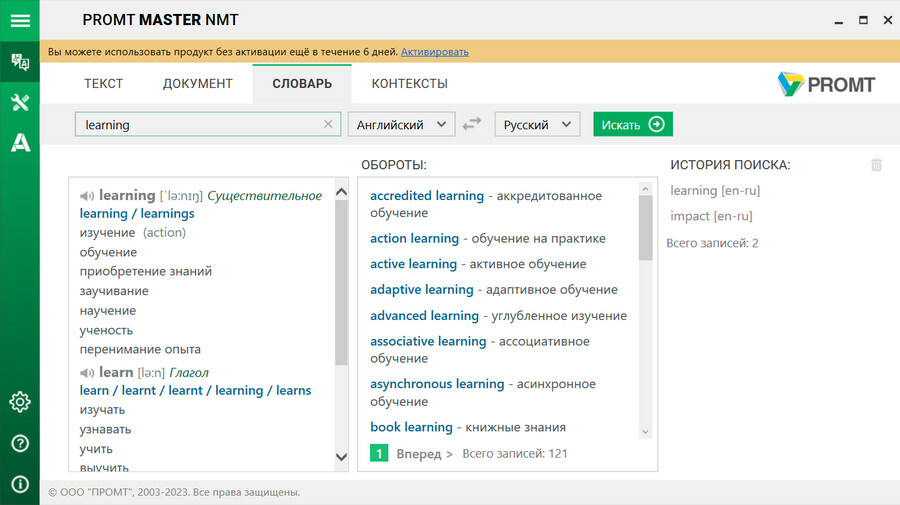This screenshot has width=900, height=505.
Task: Click the phrase 'action learning'
Action: click(x=414, y=238)
